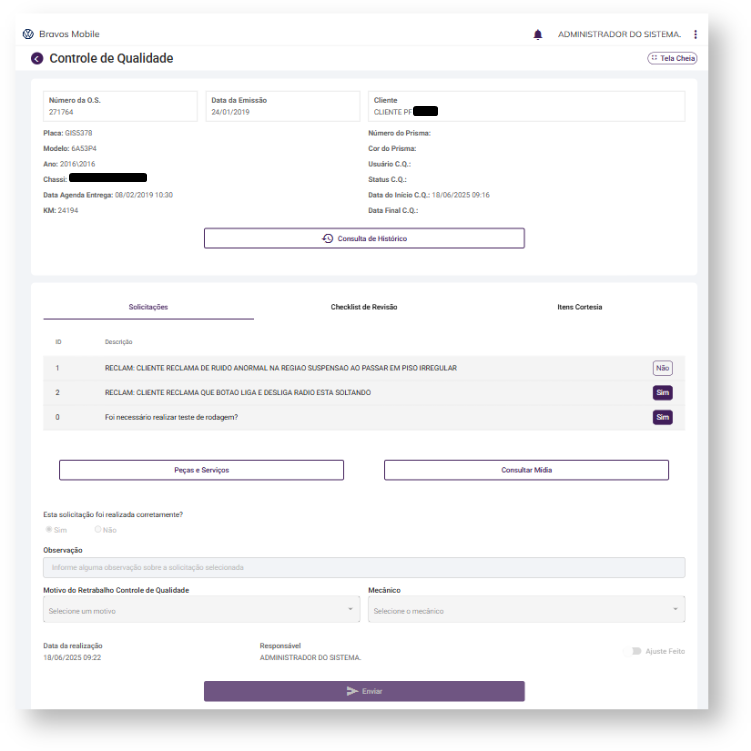The image size is (751, 751).
Task: Open the Itens Cortesia tab
Action: 579,307
